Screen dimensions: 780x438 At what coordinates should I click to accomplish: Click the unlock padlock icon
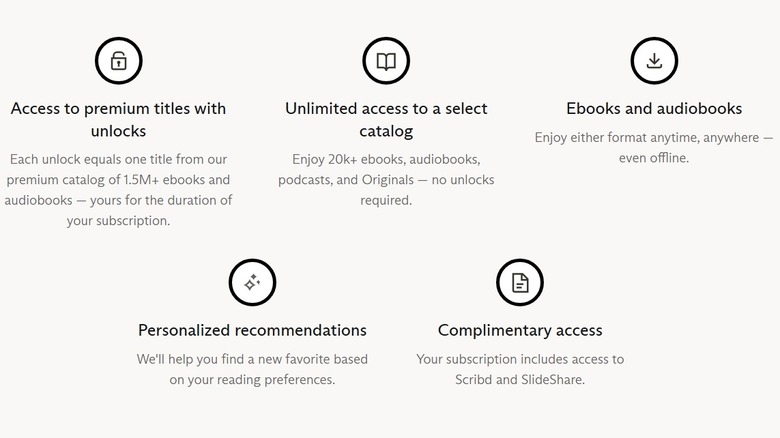coord(119,61)
